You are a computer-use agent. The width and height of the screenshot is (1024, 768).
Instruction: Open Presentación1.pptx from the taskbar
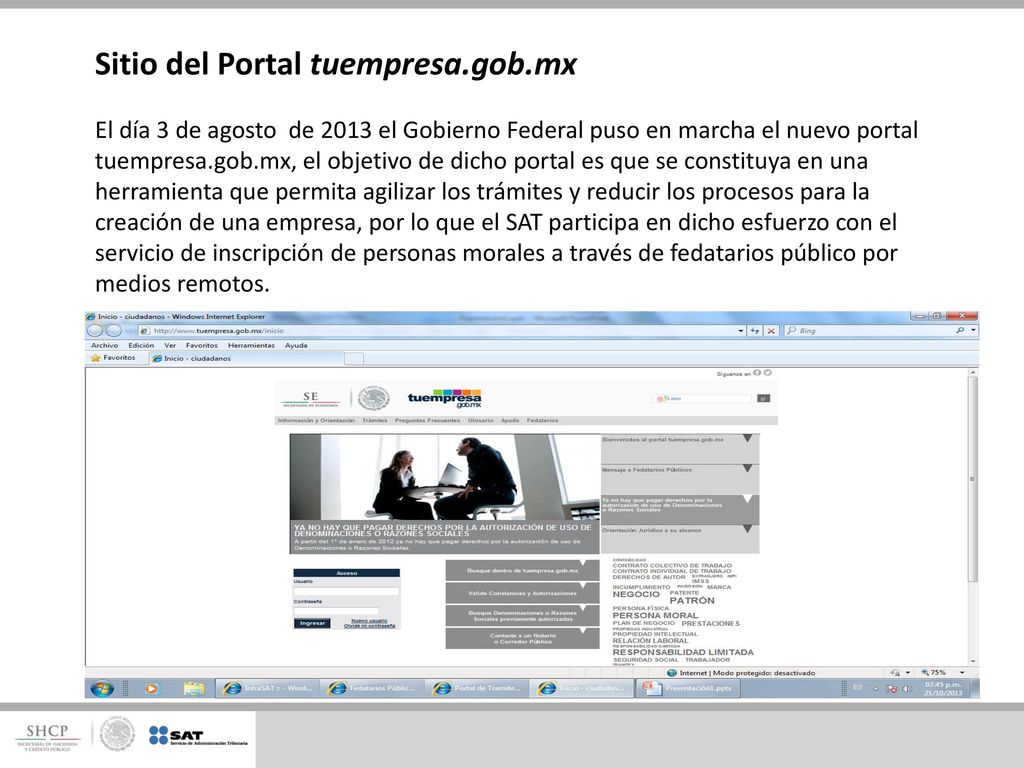tap(688, 688)
